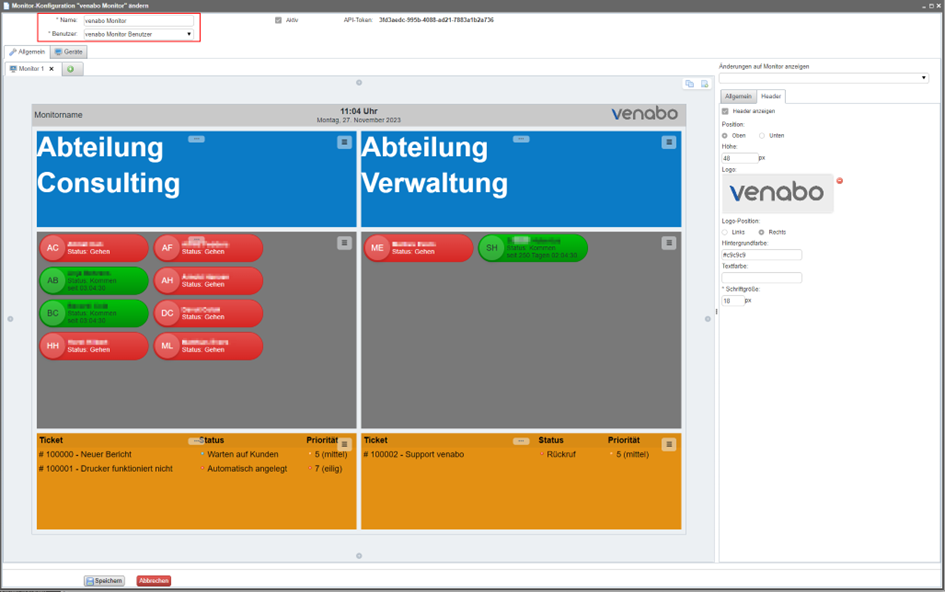The height and width of the screenshot is (592, 945).
Task: Close the Monitor 1 tab
Action: point(52,69)
